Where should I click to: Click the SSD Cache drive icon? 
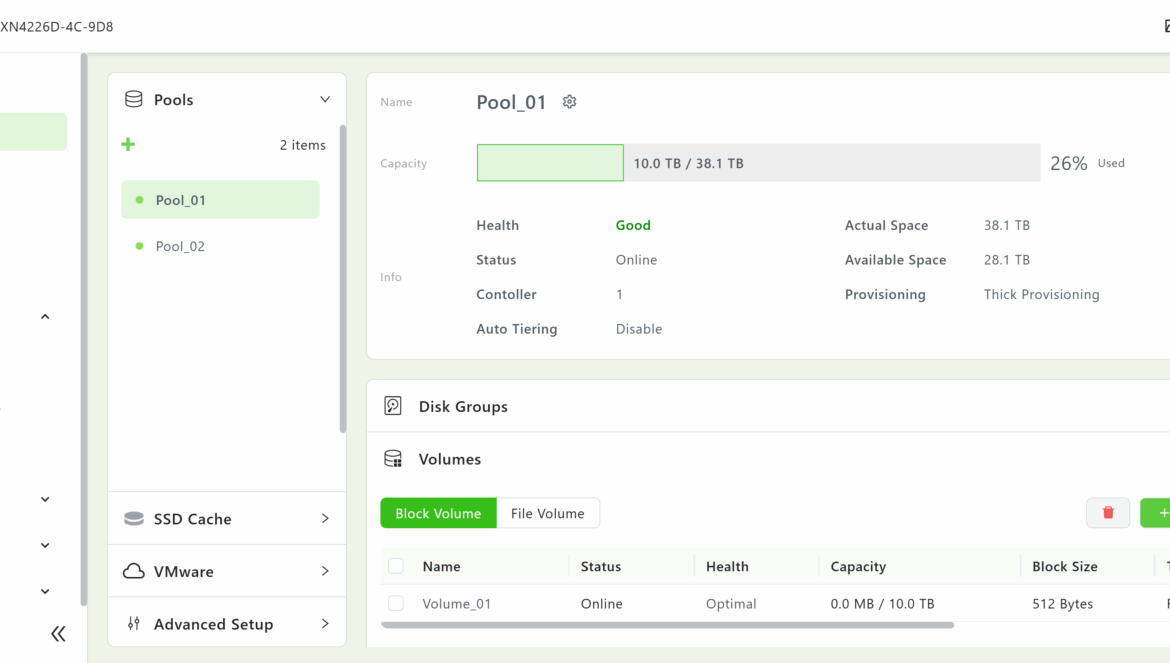tap(133, 519)
